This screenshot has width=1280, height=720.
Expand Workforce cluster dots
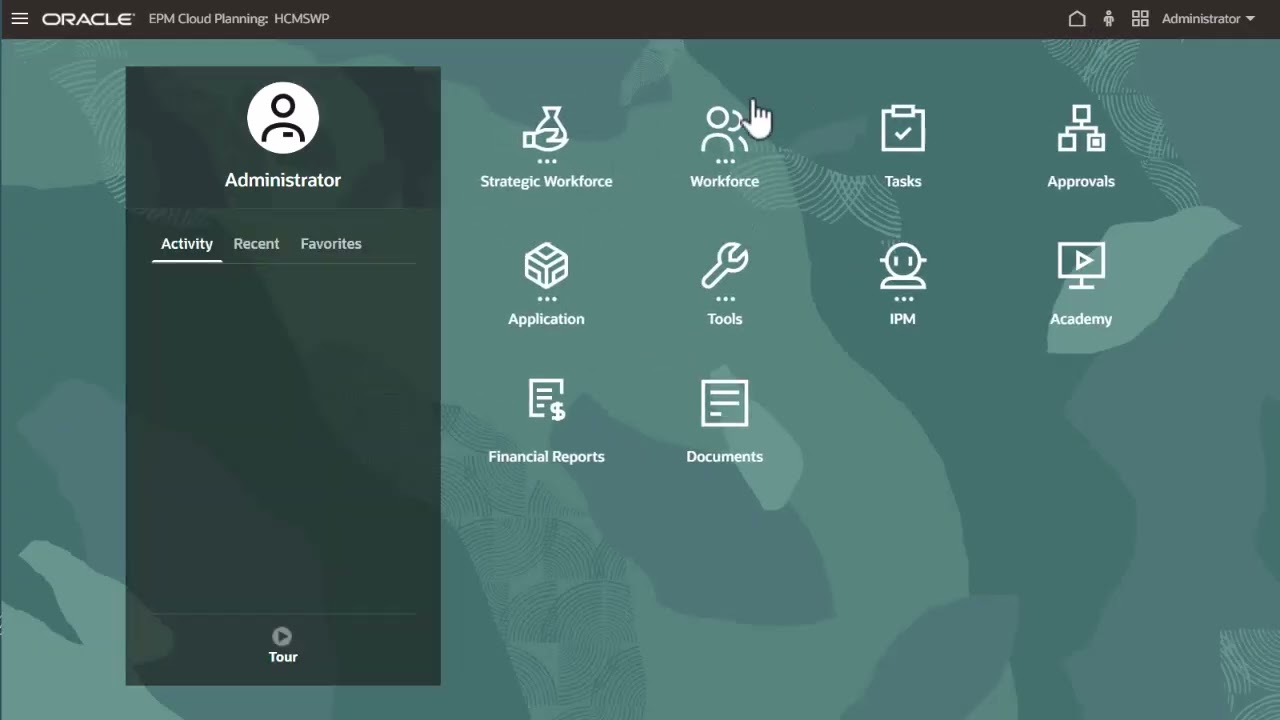pos(725,161)
